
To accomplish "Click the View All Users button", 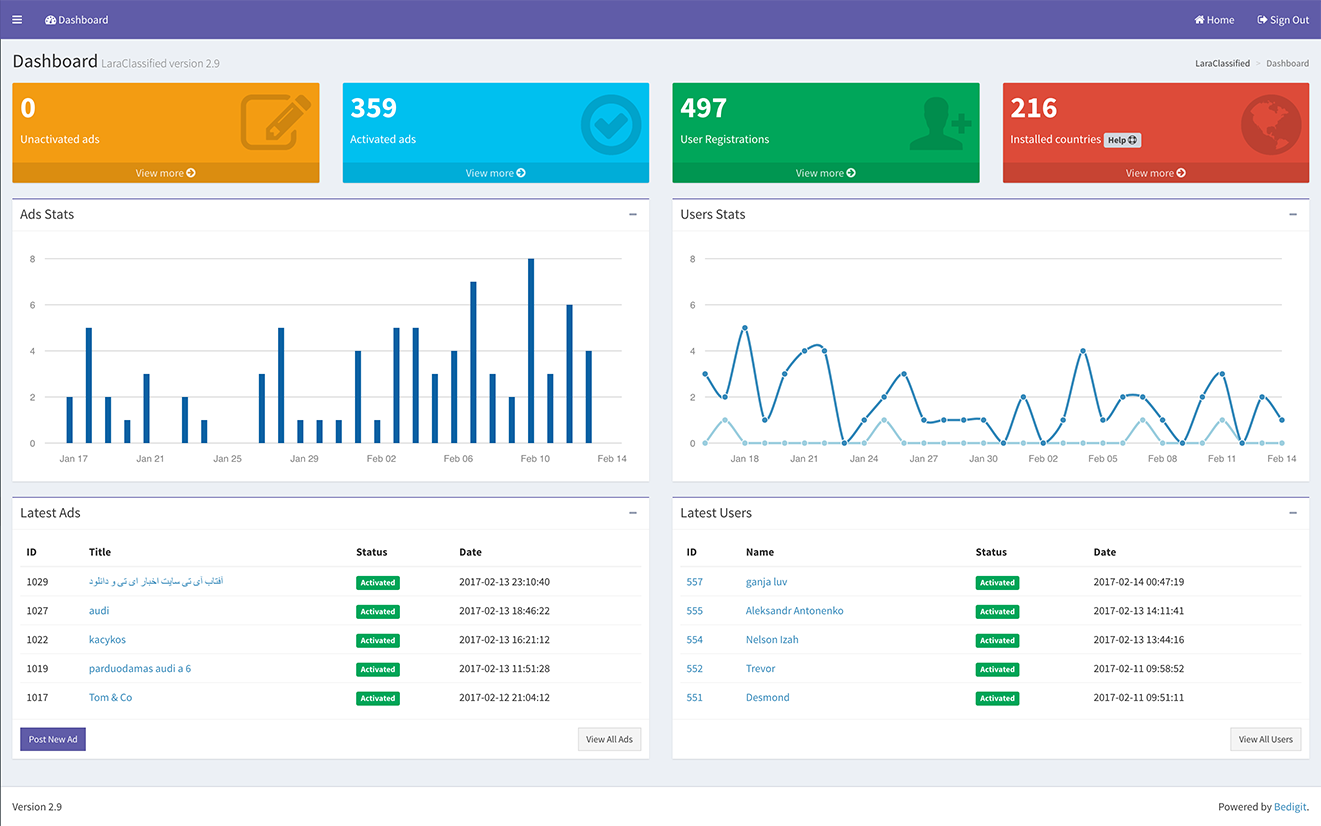I will [x=1265, y=739].
